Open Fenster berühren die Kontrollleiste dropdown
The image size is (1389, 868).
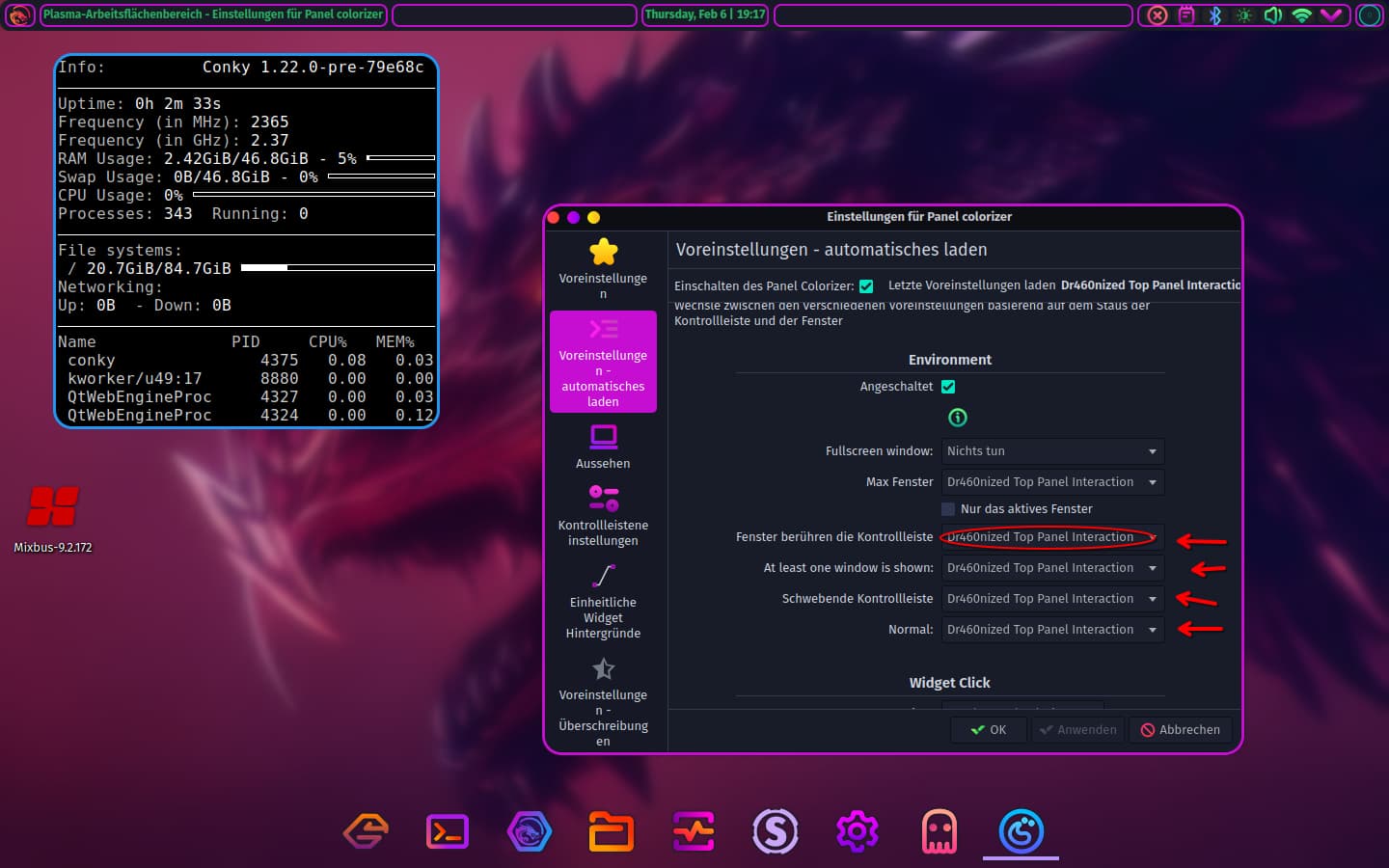click(1052, 537)
